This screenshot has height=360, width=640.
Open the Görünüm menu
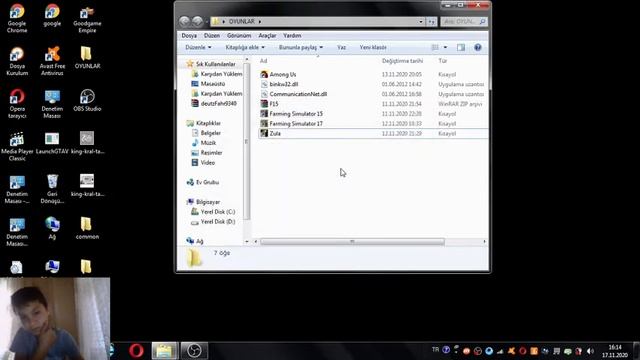(x=239, y=36)
